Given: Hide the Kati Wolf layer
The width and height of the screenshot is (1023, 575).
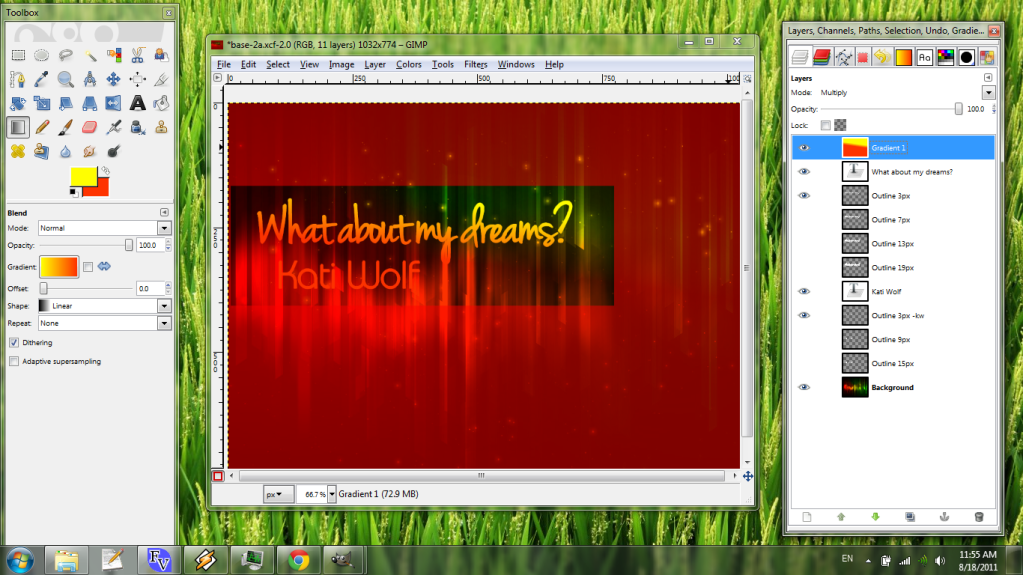Looking at the screenshot, I should [804, 292].
